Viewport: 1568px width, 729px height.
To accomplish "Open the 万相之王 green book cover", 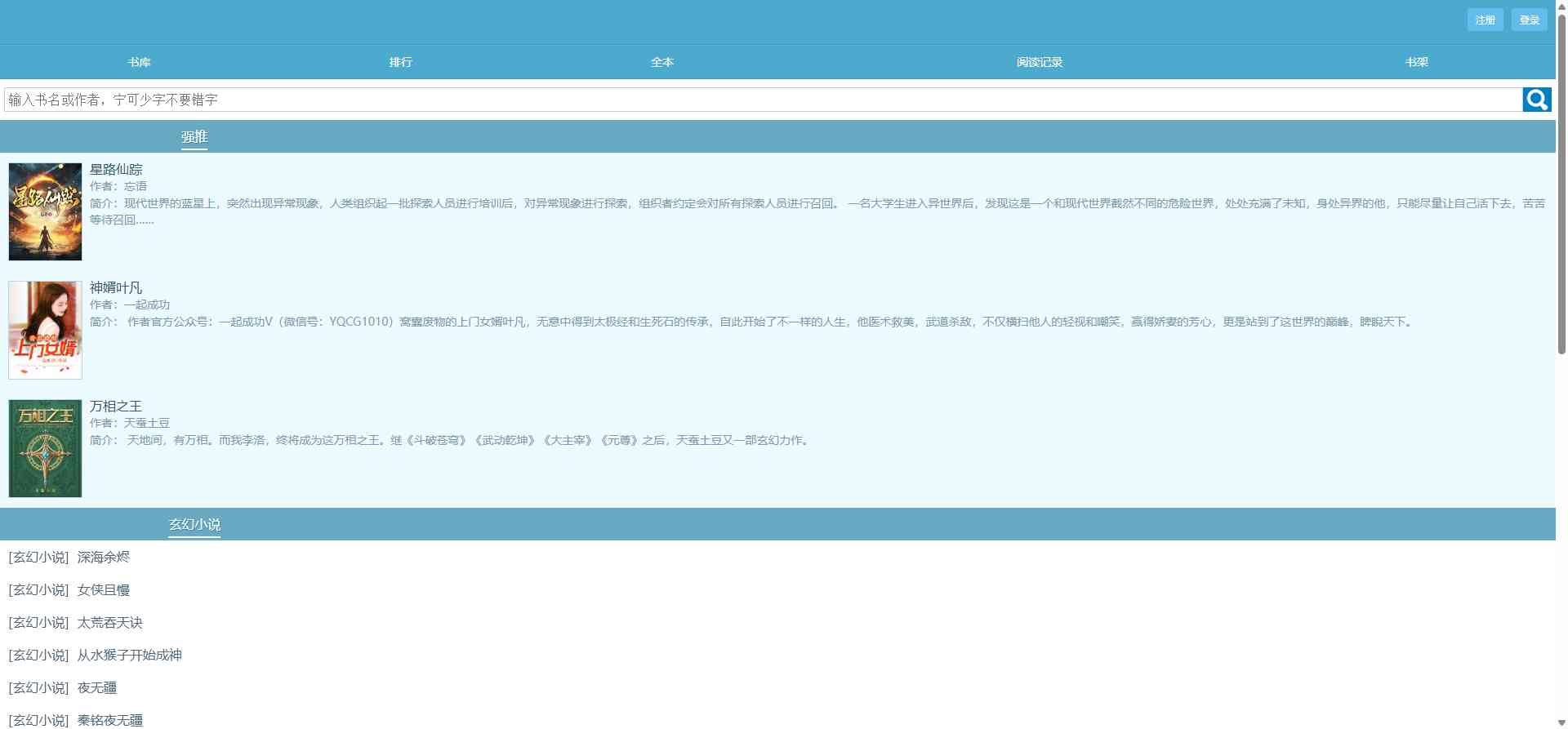I will point(45,448).
